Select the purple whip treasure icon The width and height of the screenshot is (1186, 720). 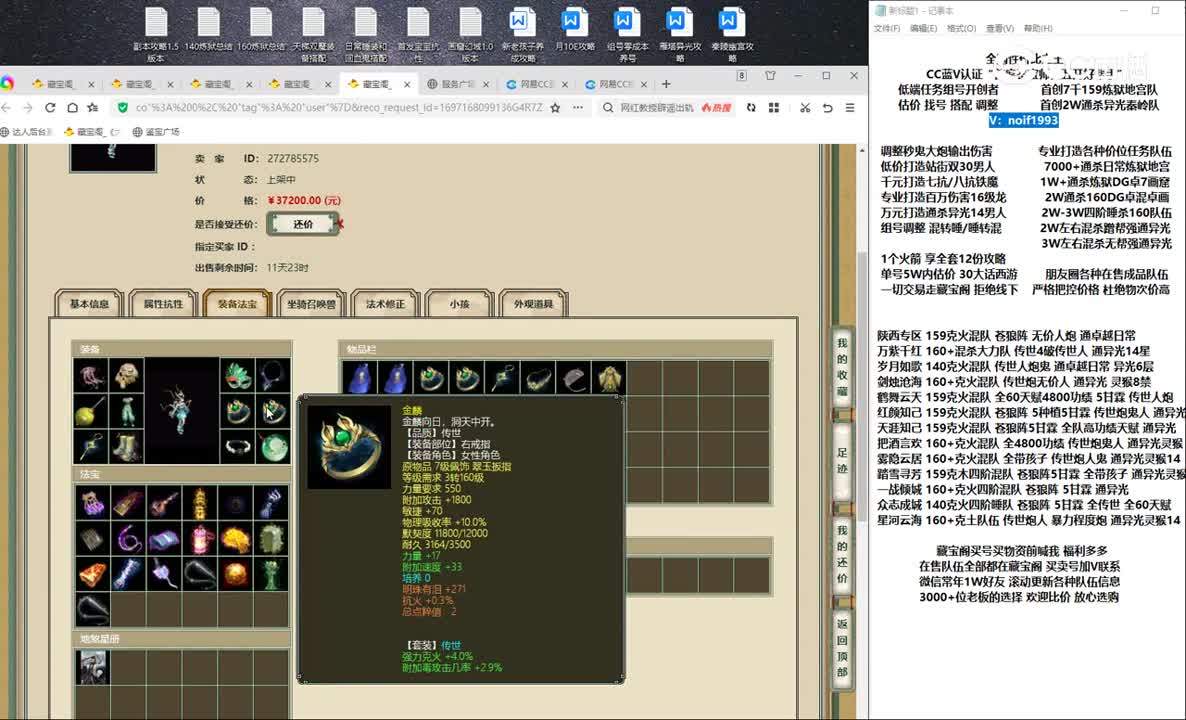127,538
